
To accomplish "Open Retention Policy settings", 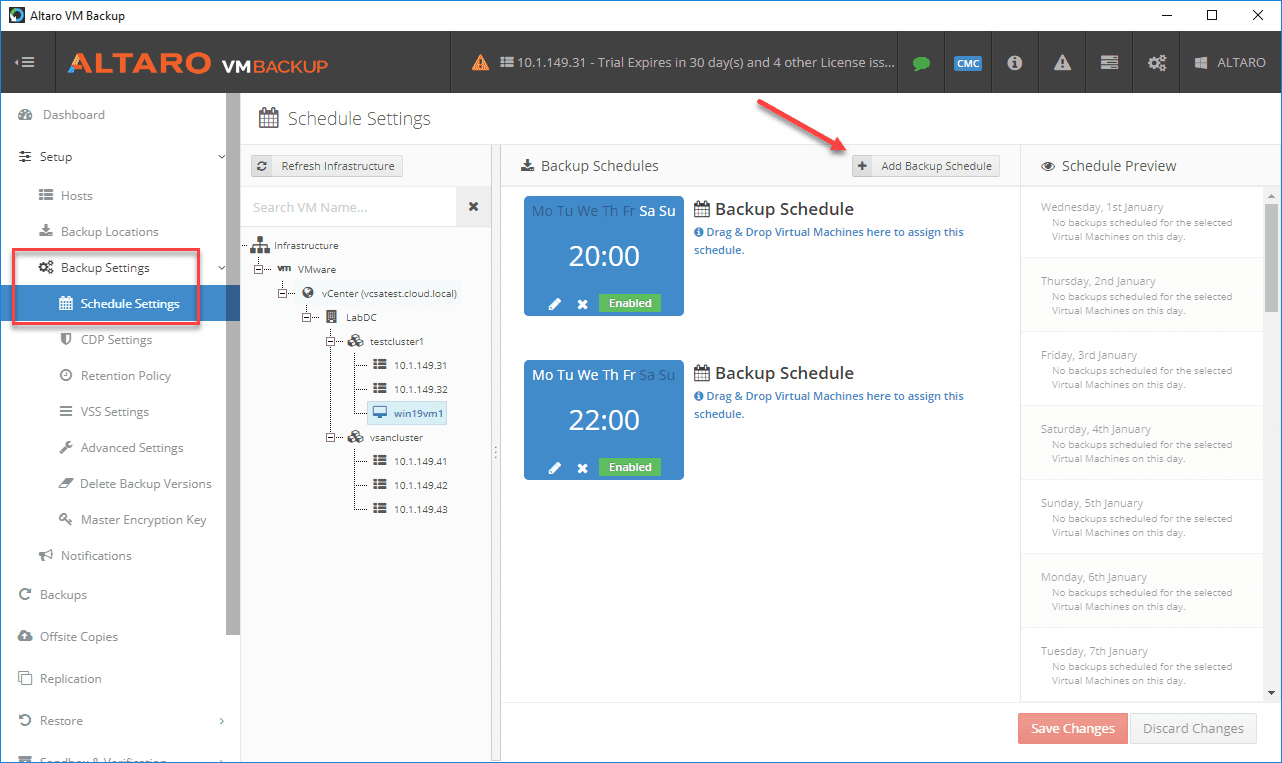I will click(113, 376).
